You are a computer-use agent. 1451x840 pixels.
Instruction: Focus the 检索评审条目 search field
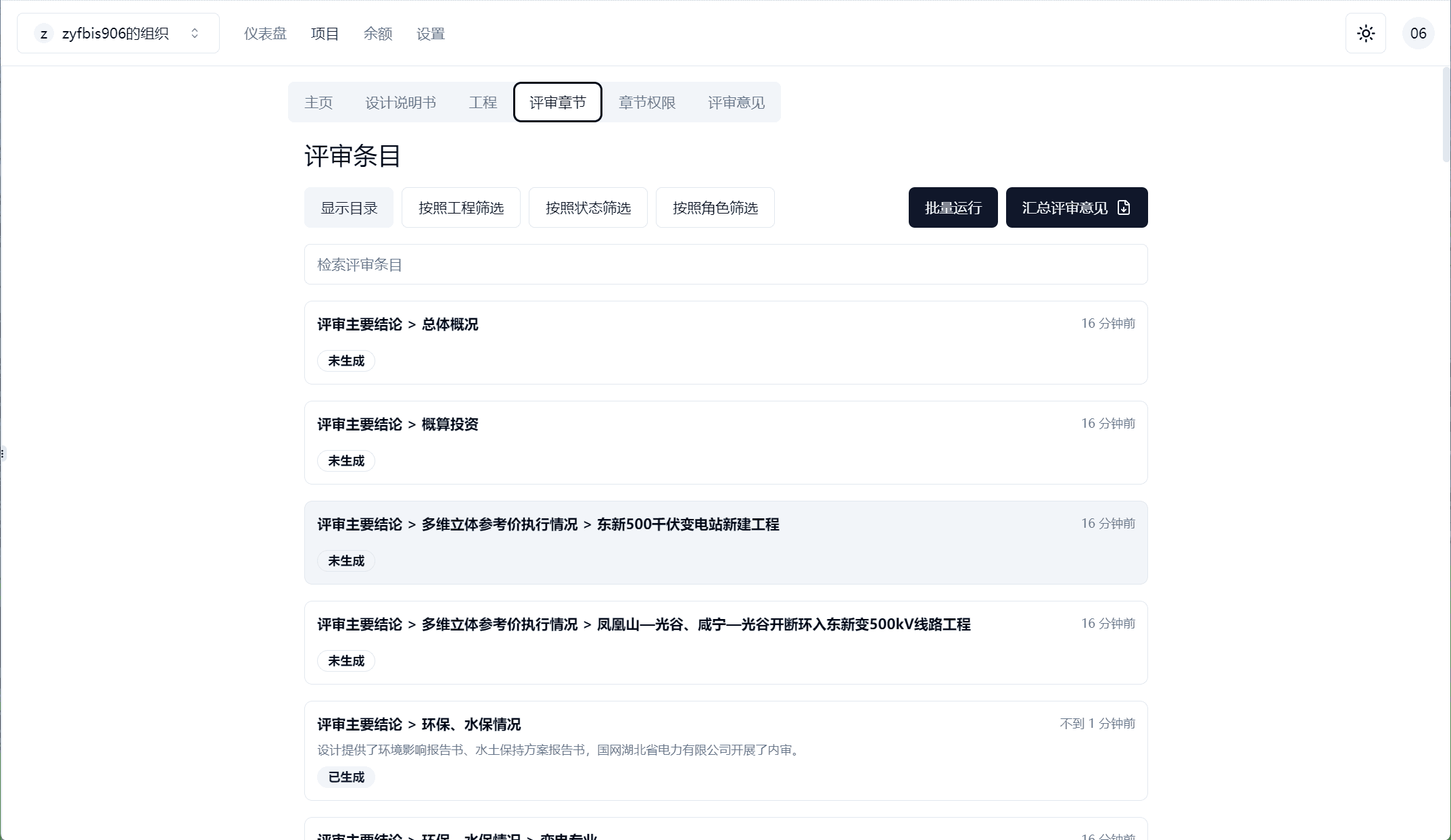pyautogui.click(x=726, y=264)
